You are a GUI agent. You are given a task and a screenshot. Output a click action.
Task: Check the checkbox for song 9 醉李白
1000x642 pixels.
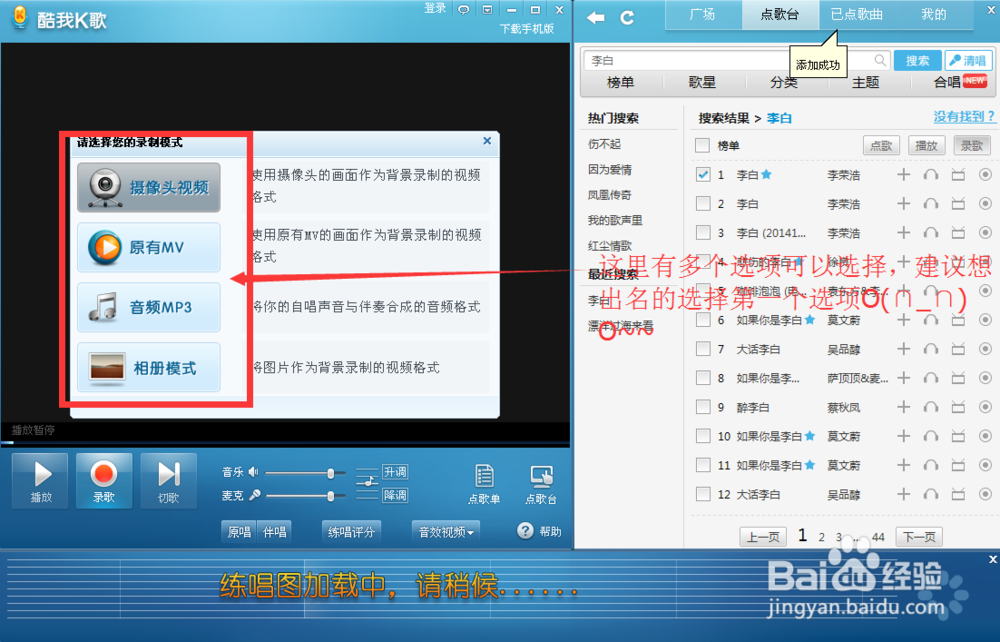click(x=703, y=407)
